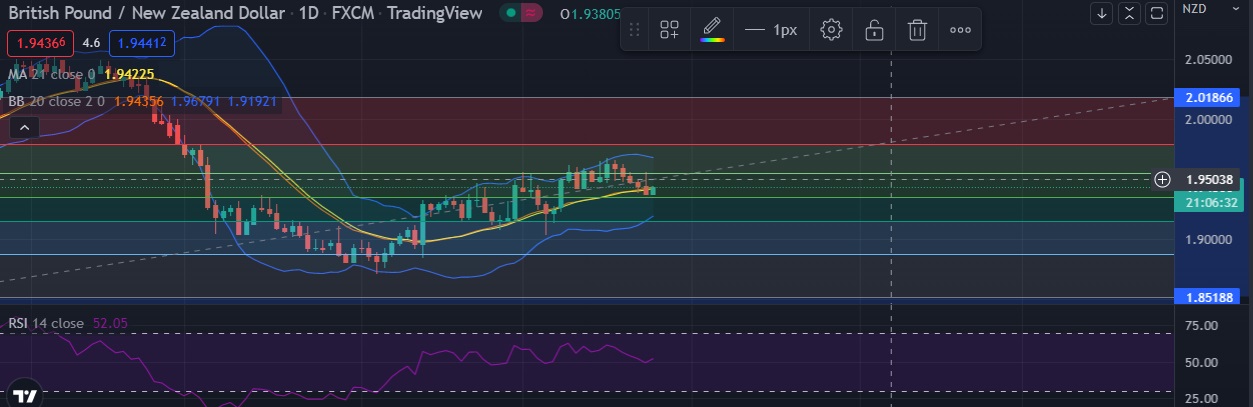Click the RSI 14 close legend label
The width and height of the screenshot is (1253, 407).
[46, 324]
